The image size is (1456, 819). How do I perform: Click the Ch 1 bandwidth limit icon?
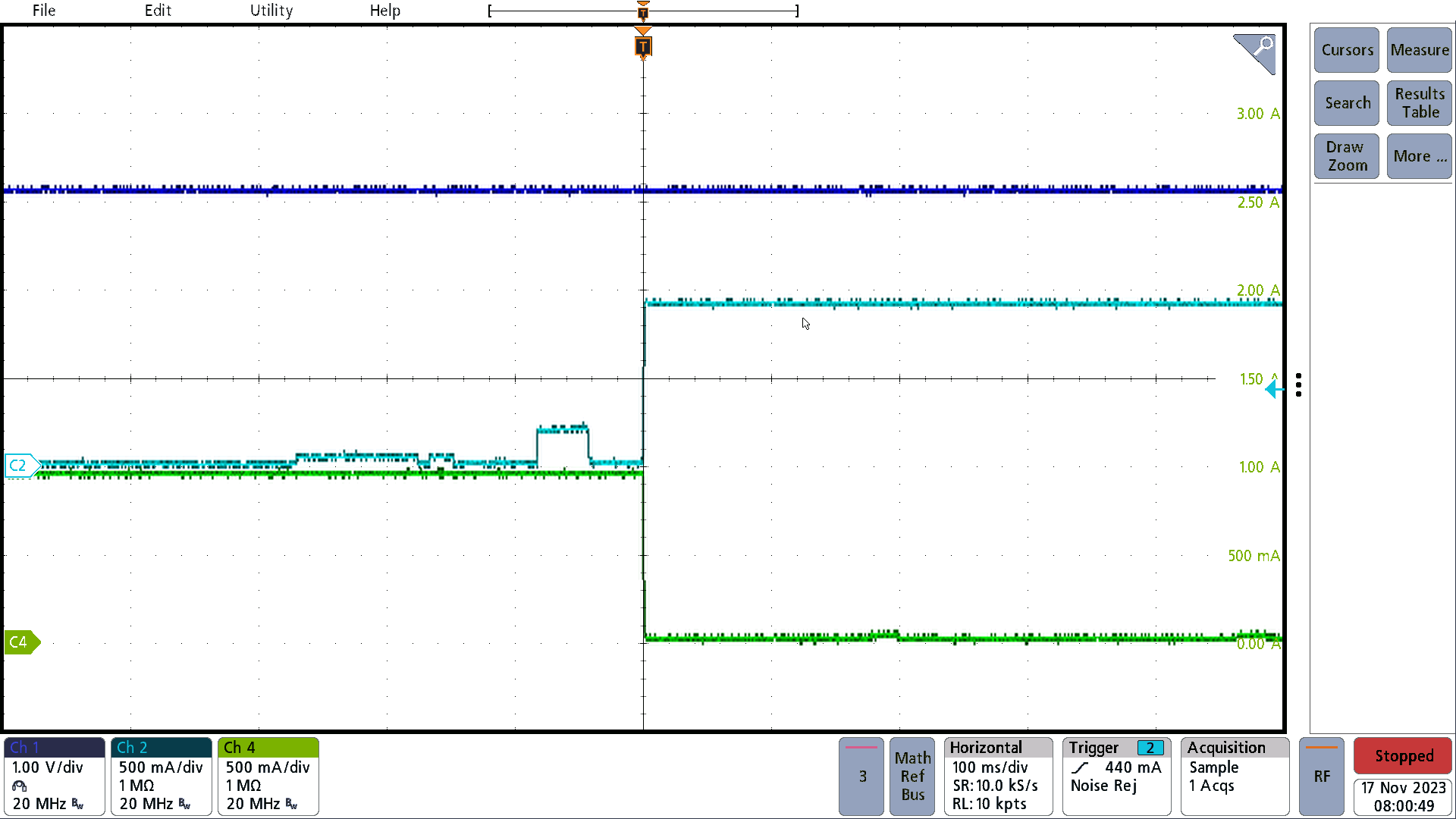tap(78, 805)
